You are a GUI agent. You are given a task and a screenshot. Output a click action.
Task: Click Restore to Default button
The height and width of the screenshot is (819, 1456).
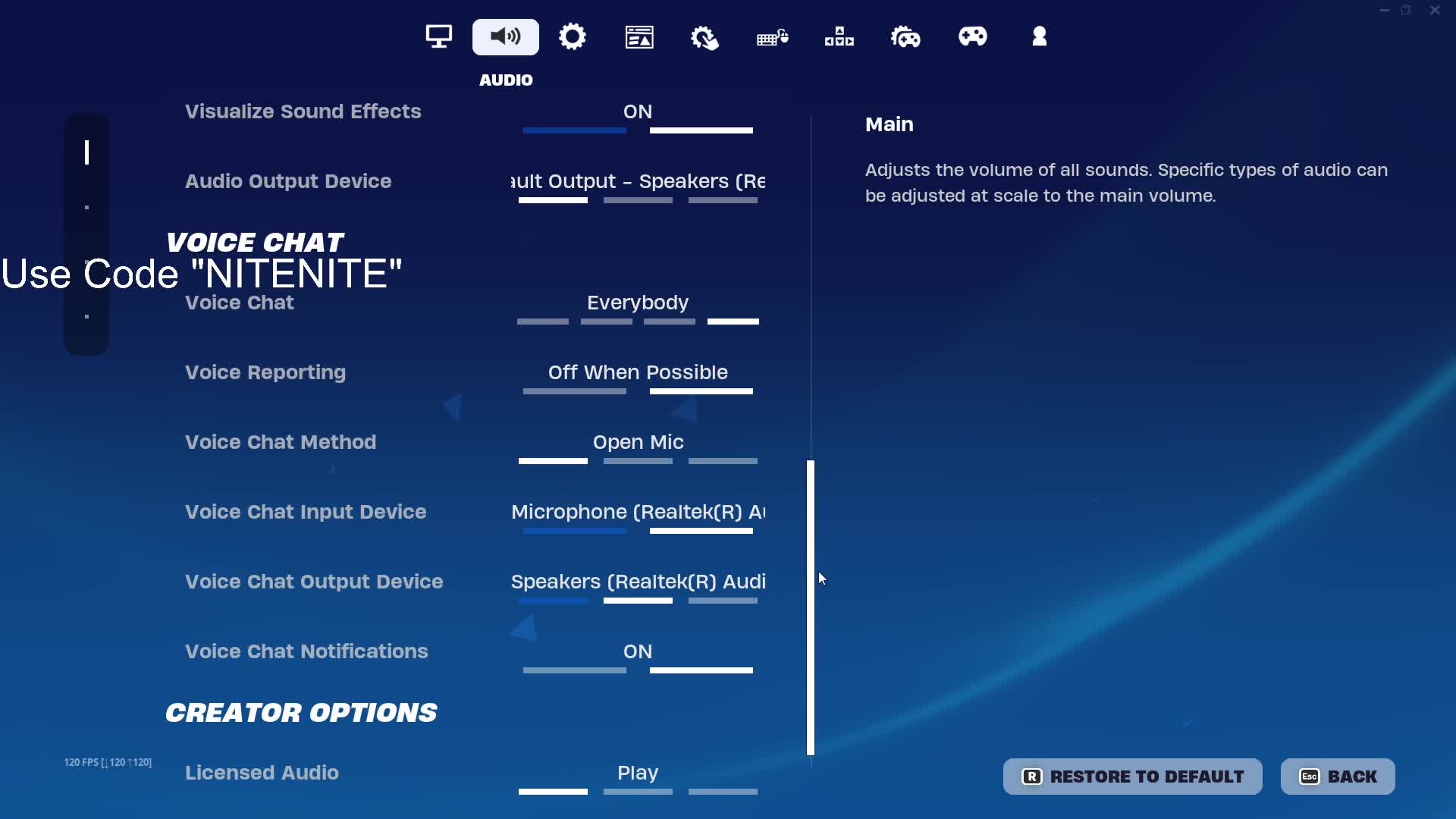(x=1133, y=777)
